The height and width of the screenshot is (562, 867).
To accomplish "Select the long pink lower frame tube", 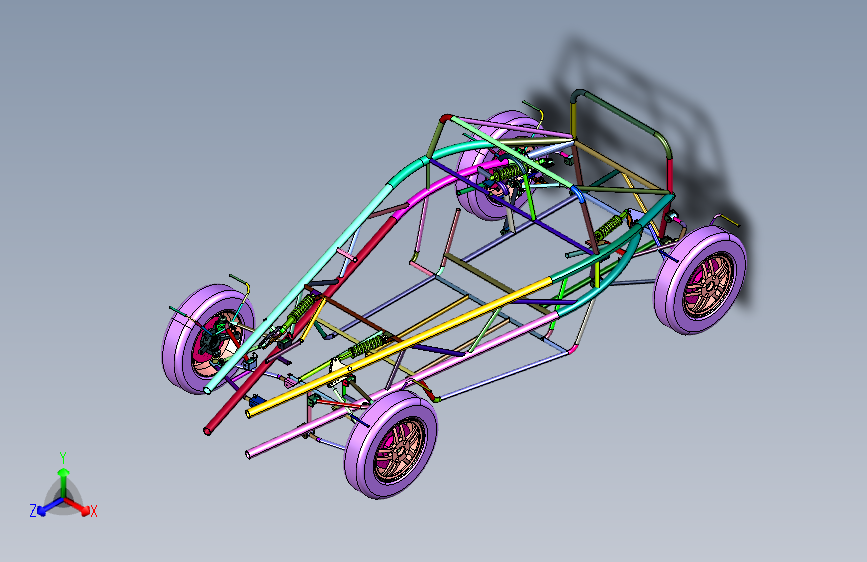I will (402, 384).
